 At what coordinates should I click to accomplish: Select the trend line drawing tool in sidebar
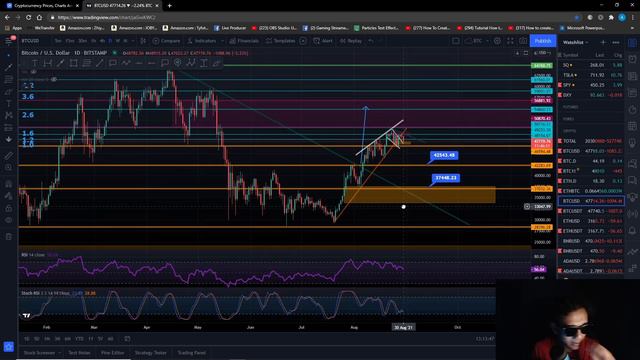[x=9, y=67]
